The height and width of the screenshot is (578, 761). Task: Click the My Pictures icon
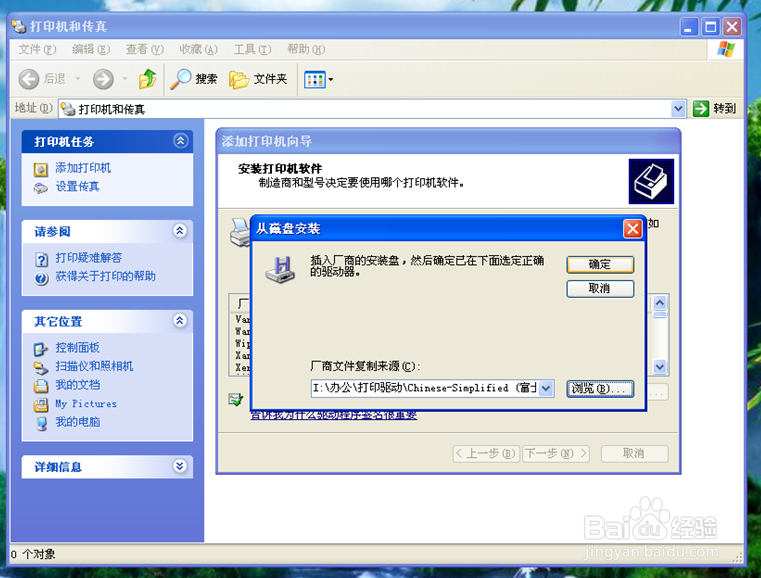(41, 405)
